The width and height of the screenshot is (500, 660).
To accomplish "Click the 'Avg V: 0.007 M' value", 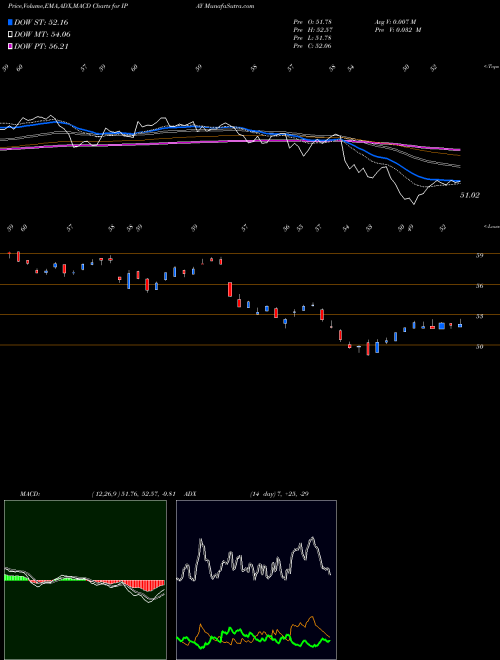I will [x=395, y=21].
